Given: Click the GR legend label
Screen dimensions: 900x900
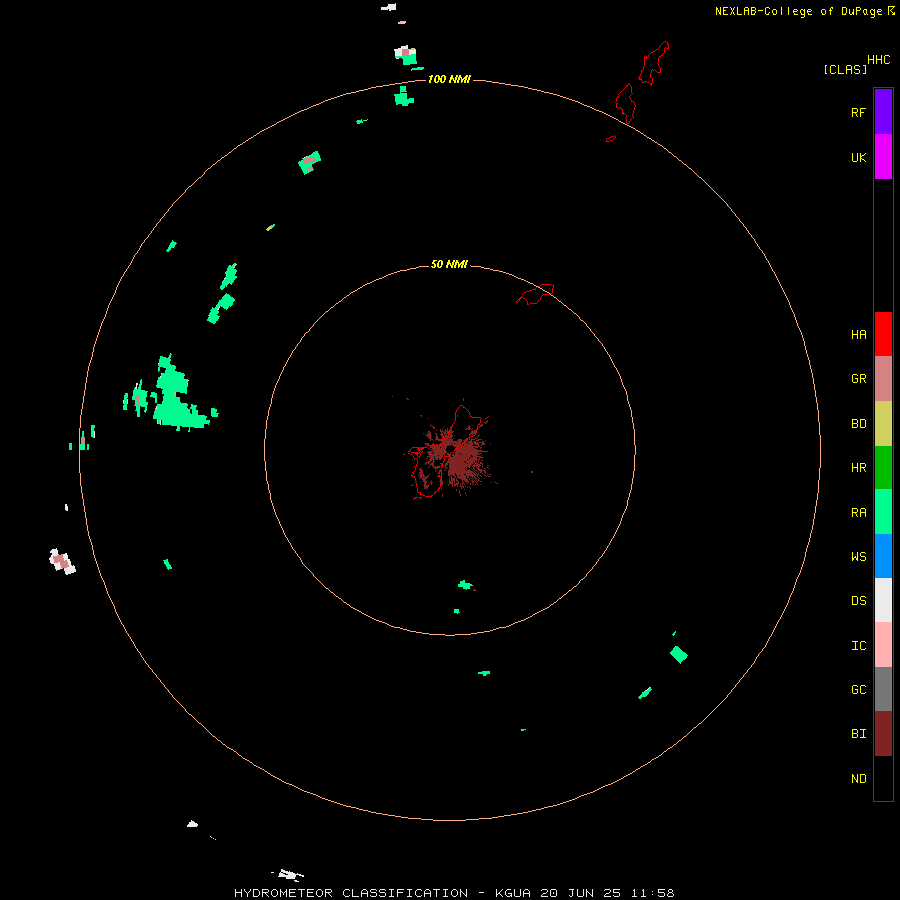Looking at the screenshot, I should click(858, 379).
